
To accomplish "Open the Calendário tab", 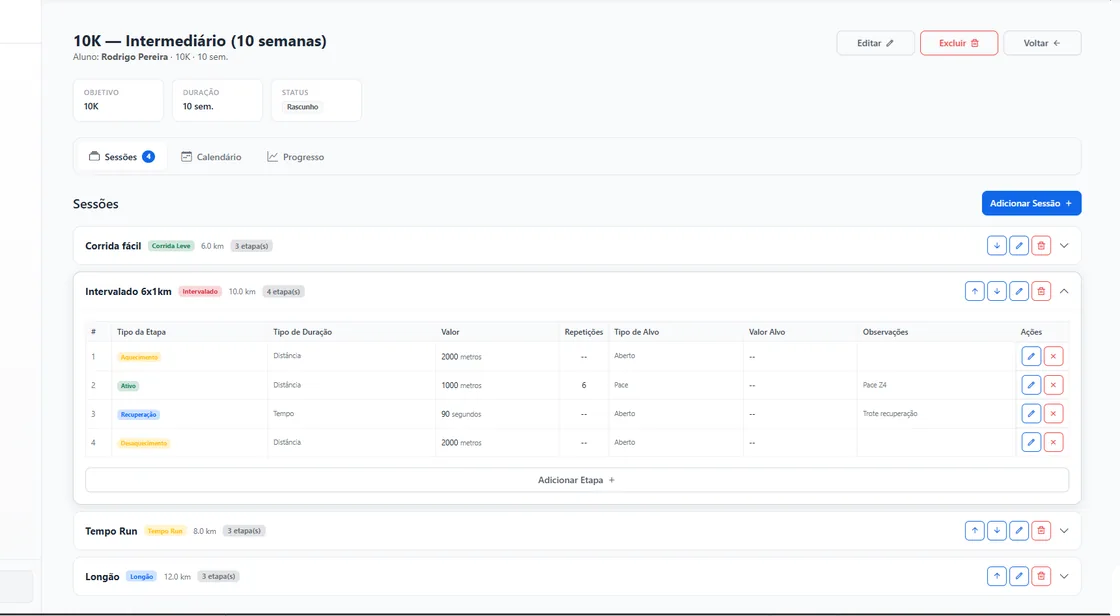I will [211, 157].
